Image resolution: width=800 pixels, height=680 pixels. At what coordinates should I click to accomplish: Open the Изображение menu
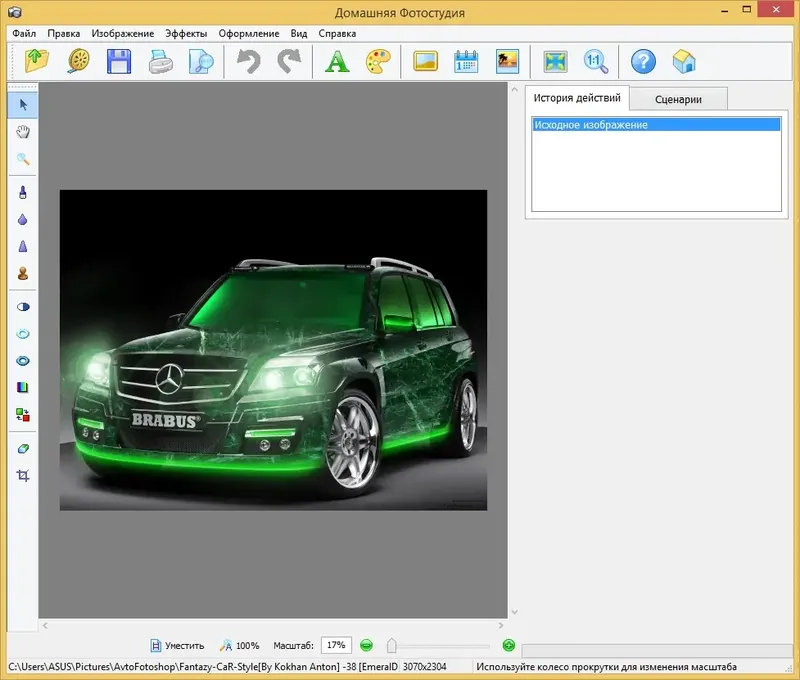tap(122, 33)
